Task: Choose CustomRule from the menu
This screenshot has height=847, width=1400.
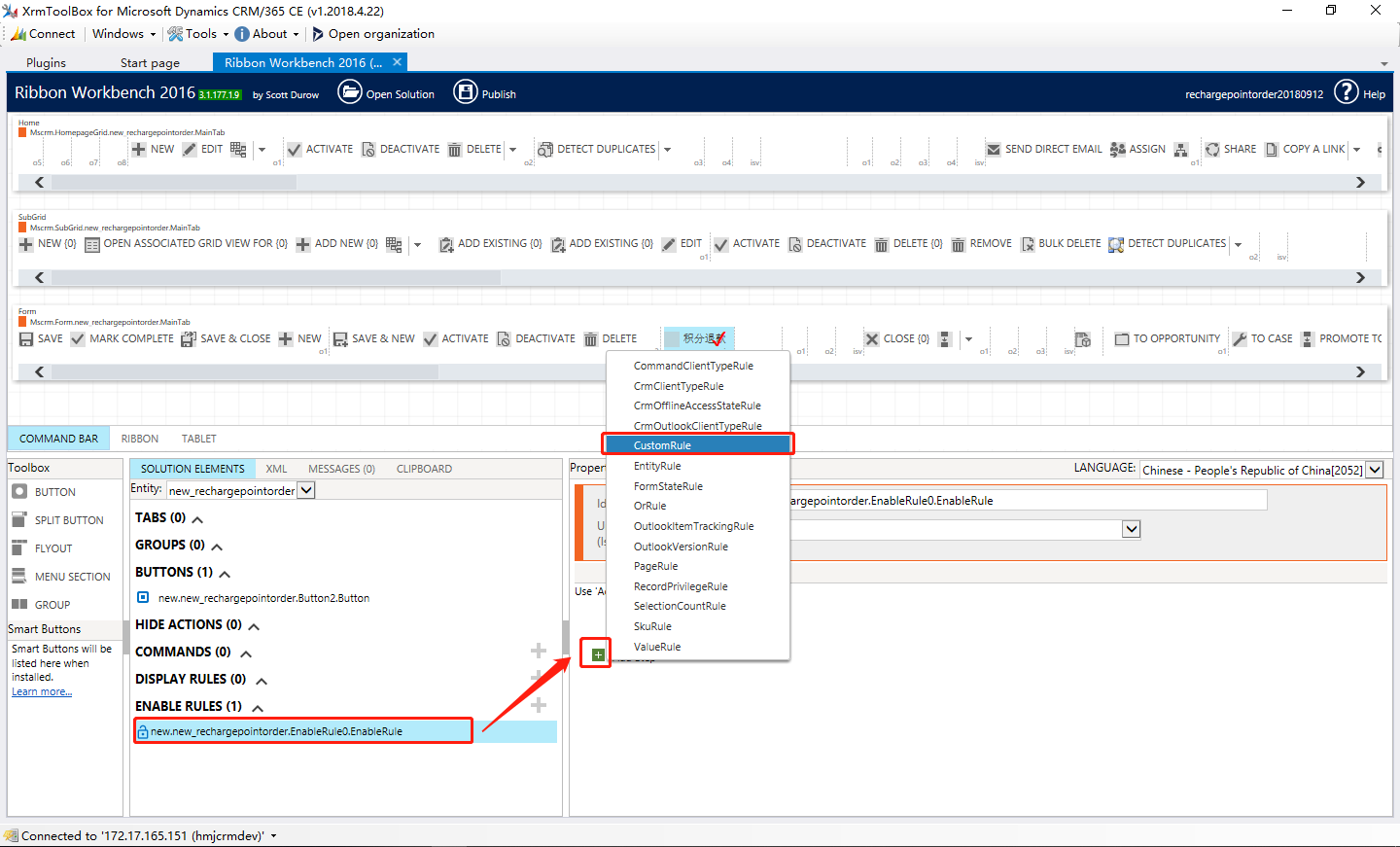Action: pos(698,445)
